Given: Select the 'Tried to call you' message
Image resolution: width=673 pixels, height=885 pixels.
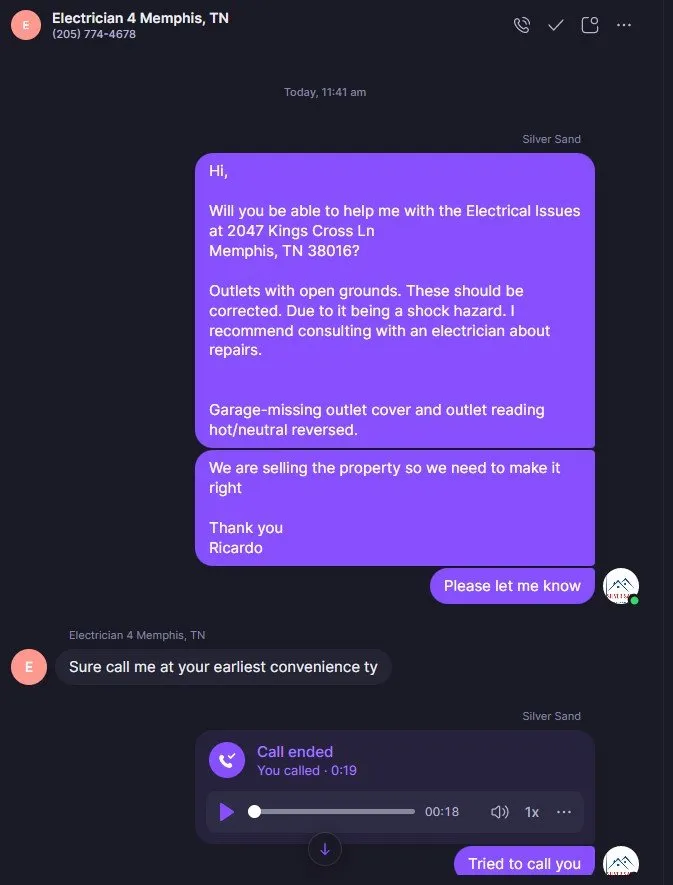Looking at the screenshot, I should [x=524, y=864].
